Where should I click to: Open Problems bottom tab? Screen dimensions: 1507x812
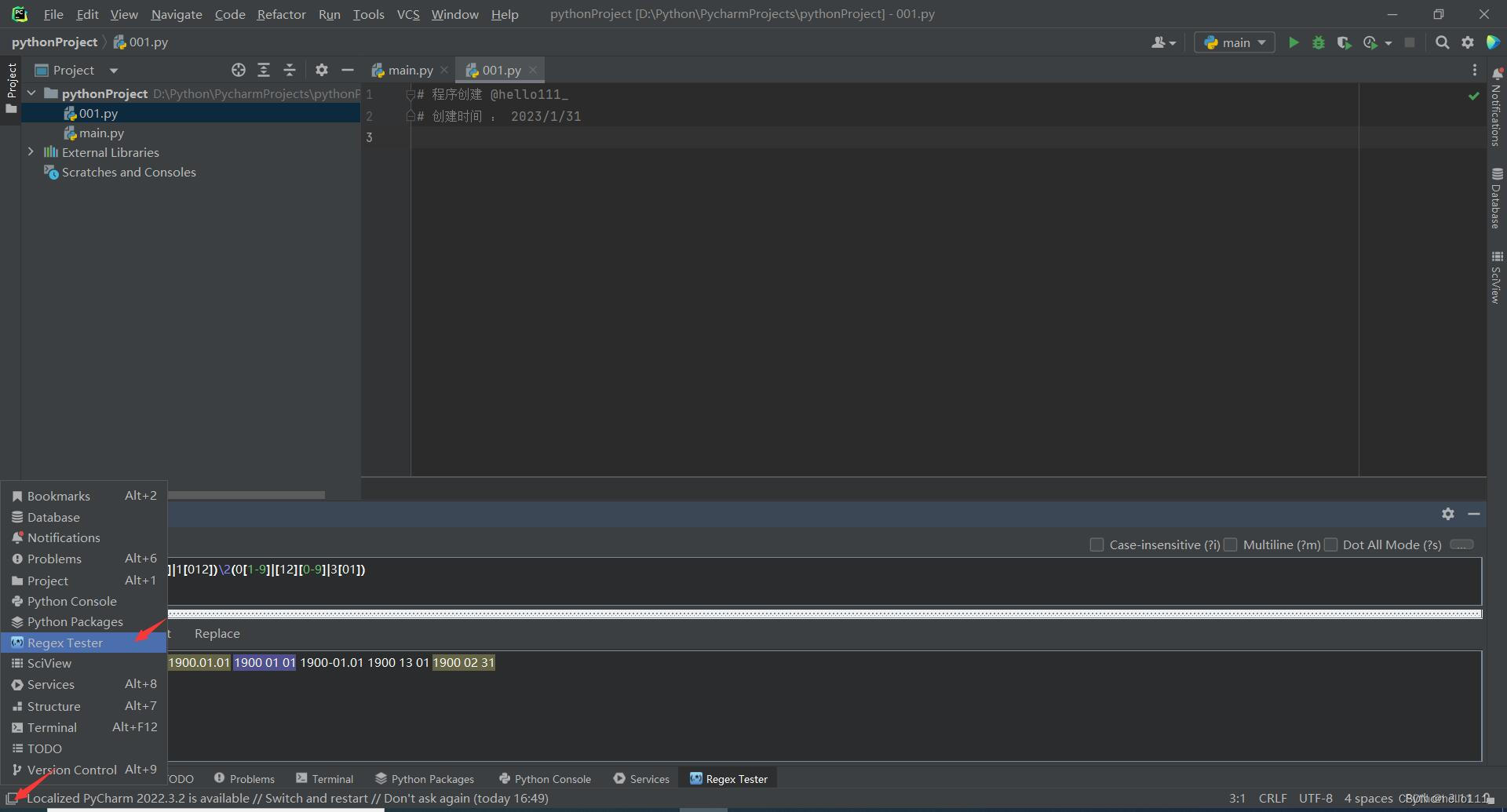244,779
